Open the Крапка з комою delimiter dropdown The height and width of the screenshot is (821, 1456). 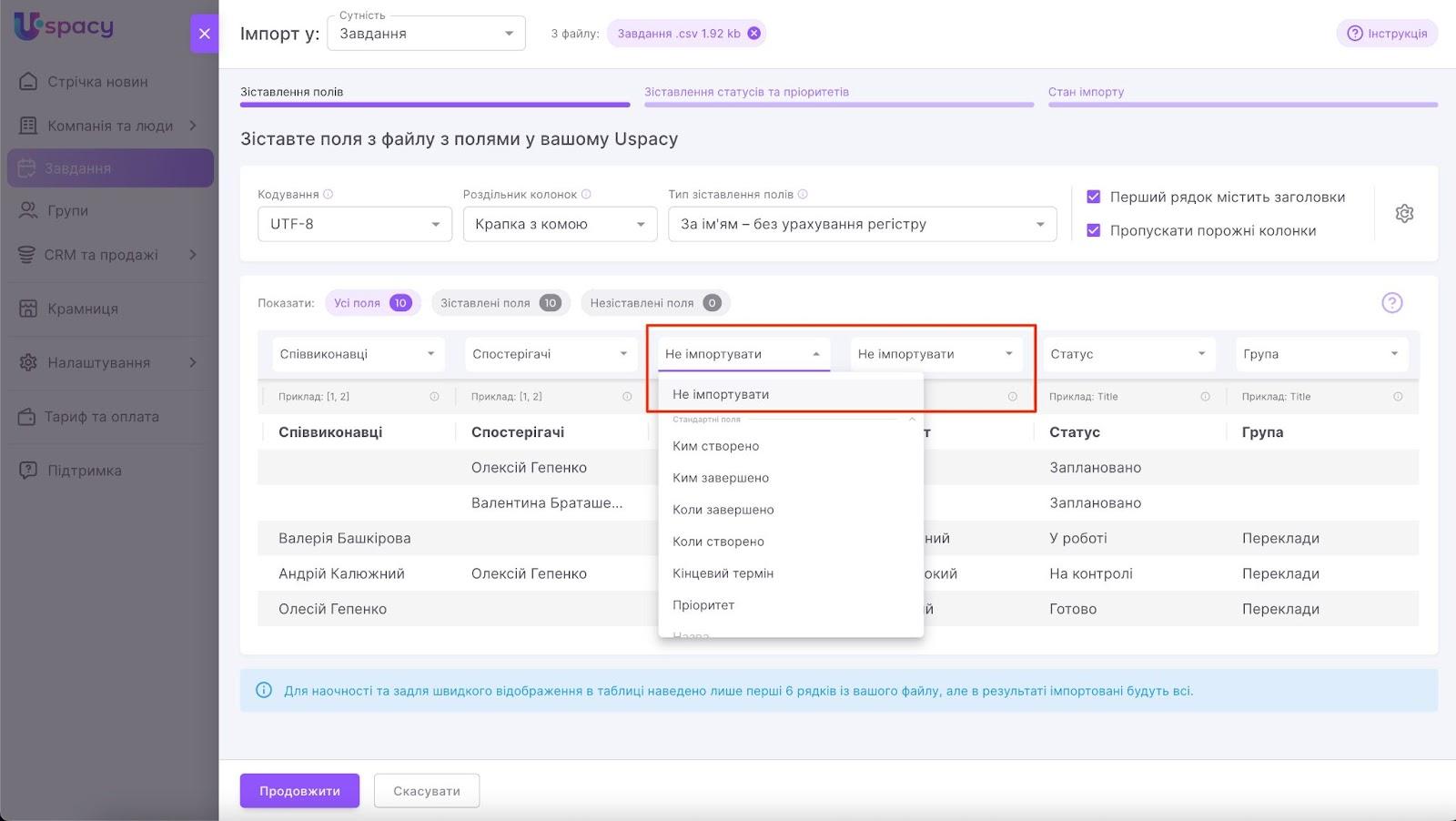[x=560, y=225]
